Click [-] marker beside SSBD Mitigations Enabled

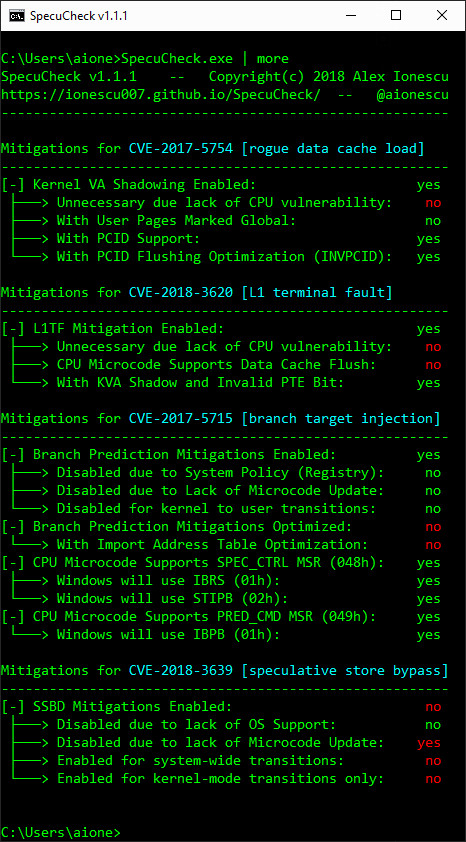click(x=13, y=706)
